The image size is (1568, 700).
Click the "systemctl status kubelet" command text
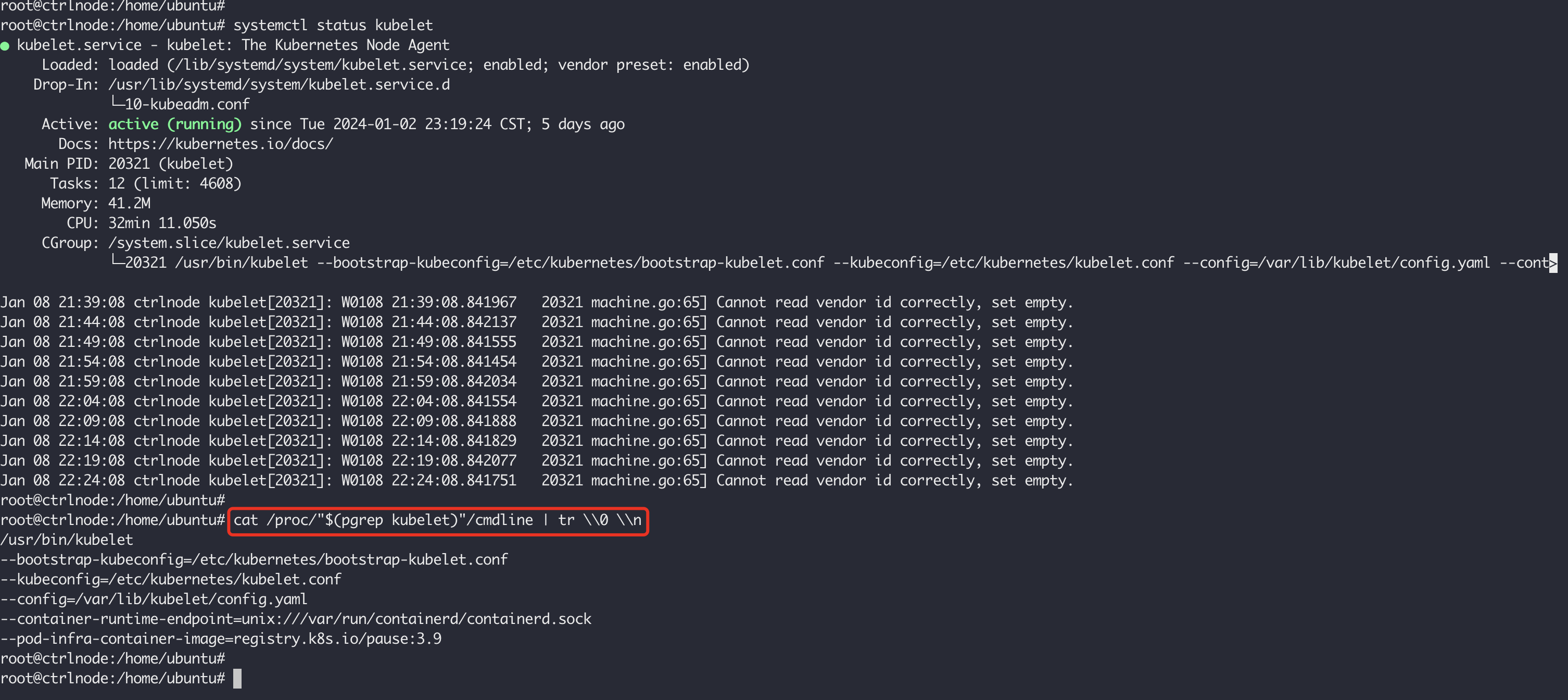coord(333,25)
